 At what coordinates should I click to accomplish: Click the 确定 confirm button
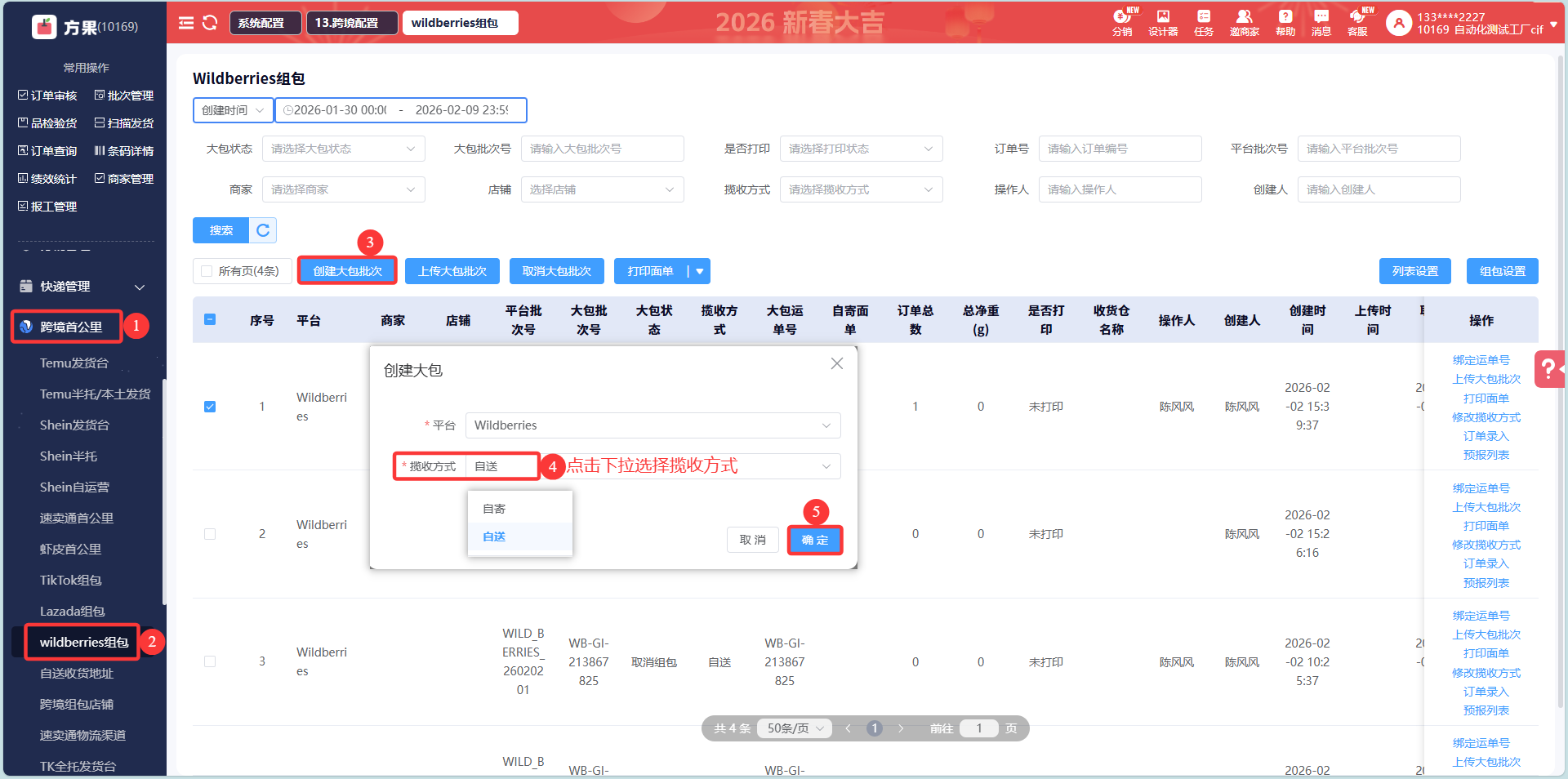coord(814,540)
